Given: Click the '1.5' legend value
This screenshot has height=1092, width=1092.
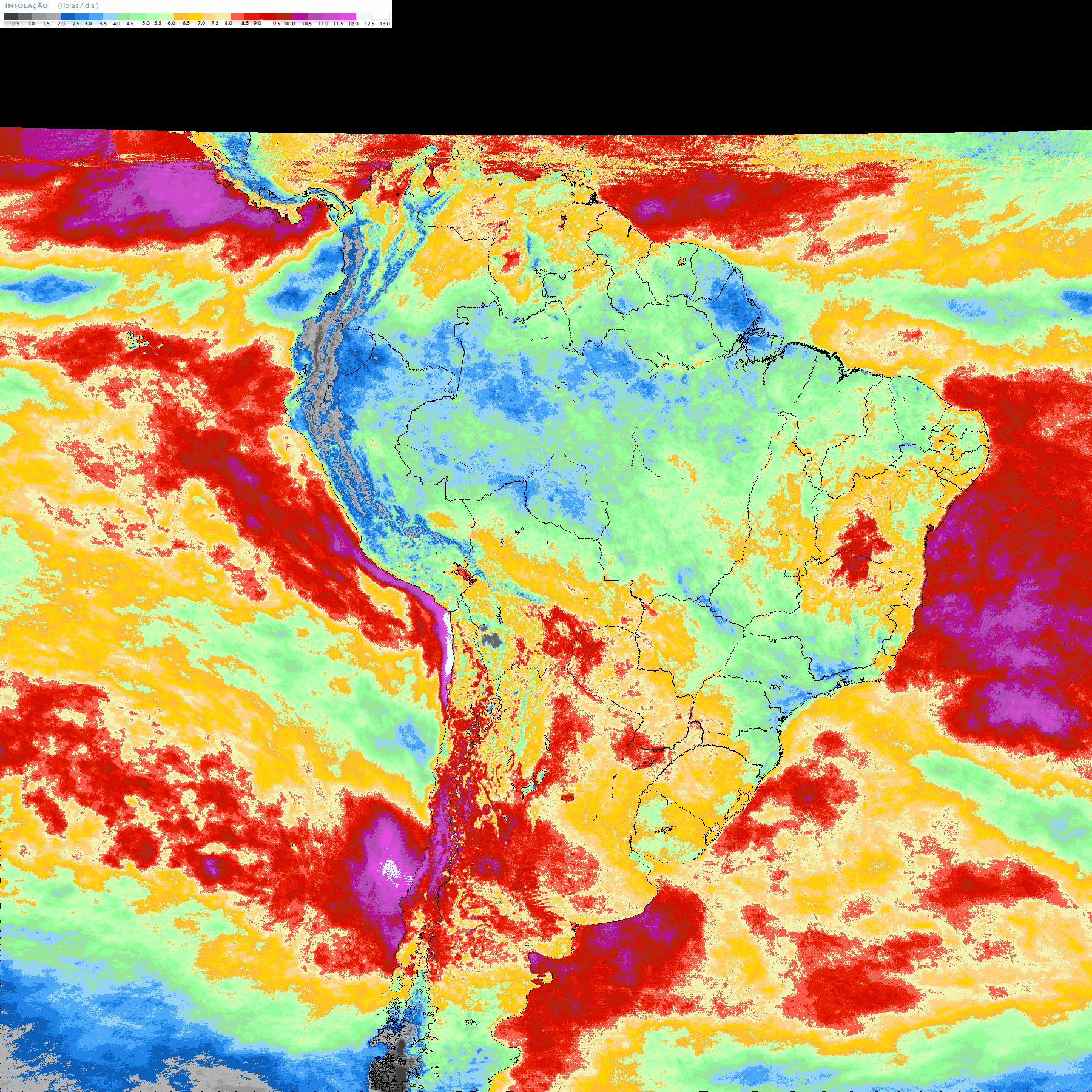Looking at the screenshot, I should click(x=46, y=24).
